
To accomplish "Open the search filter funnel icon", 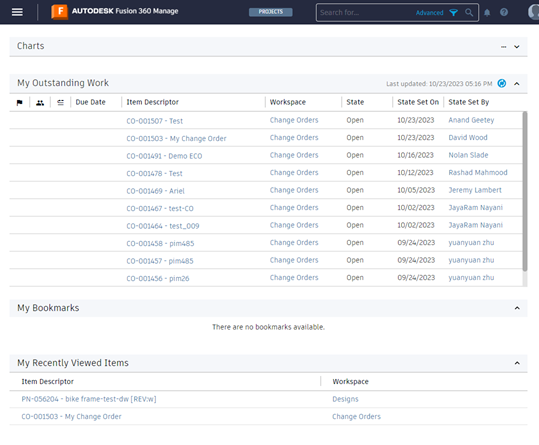I will click(453, 13).
